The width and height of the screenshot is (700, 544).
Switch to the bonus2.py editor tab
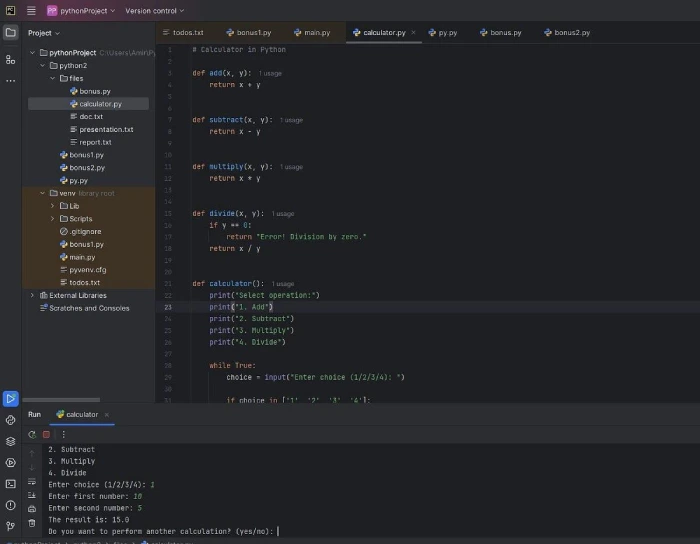[567, 33]
